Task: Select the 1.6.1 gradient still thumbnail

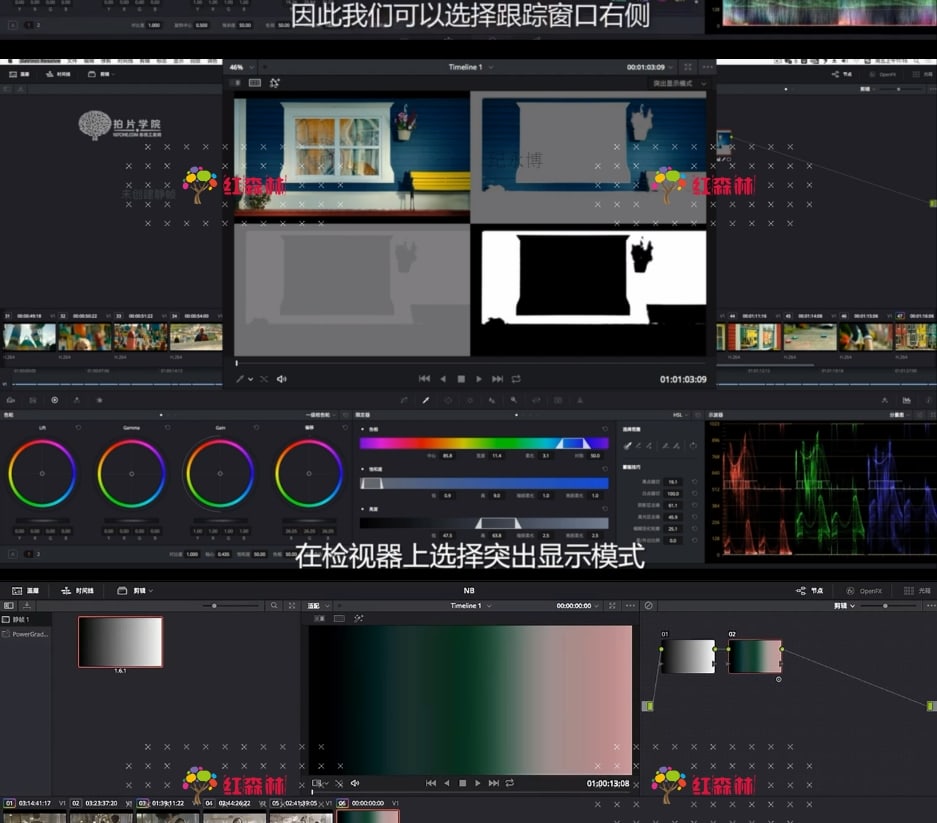Action: point(120,642)
